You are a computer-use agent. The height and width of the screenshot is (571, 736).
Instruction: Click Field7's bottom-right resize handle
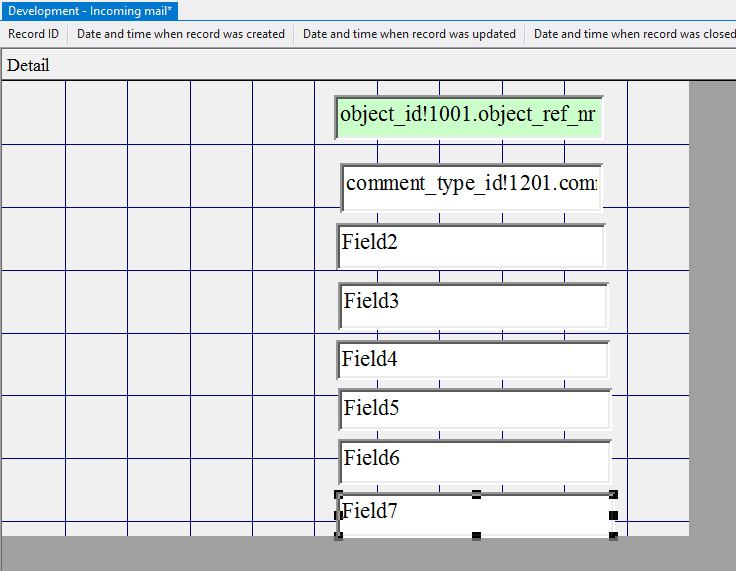coord(613,536)
